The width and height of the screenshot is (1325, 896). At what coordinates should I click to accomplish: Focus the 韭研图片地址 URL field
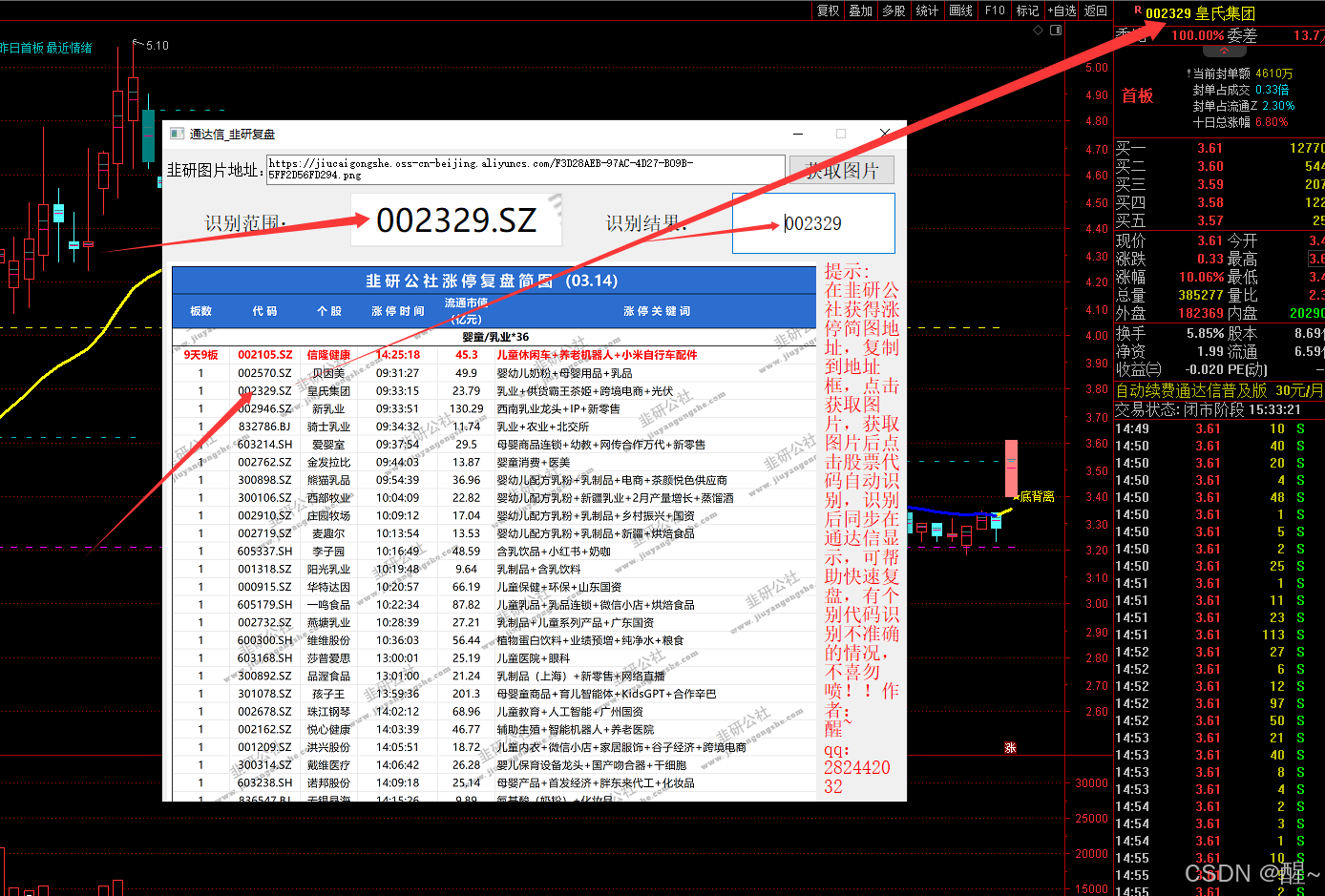pyautogui.click(x=525, y=169)
